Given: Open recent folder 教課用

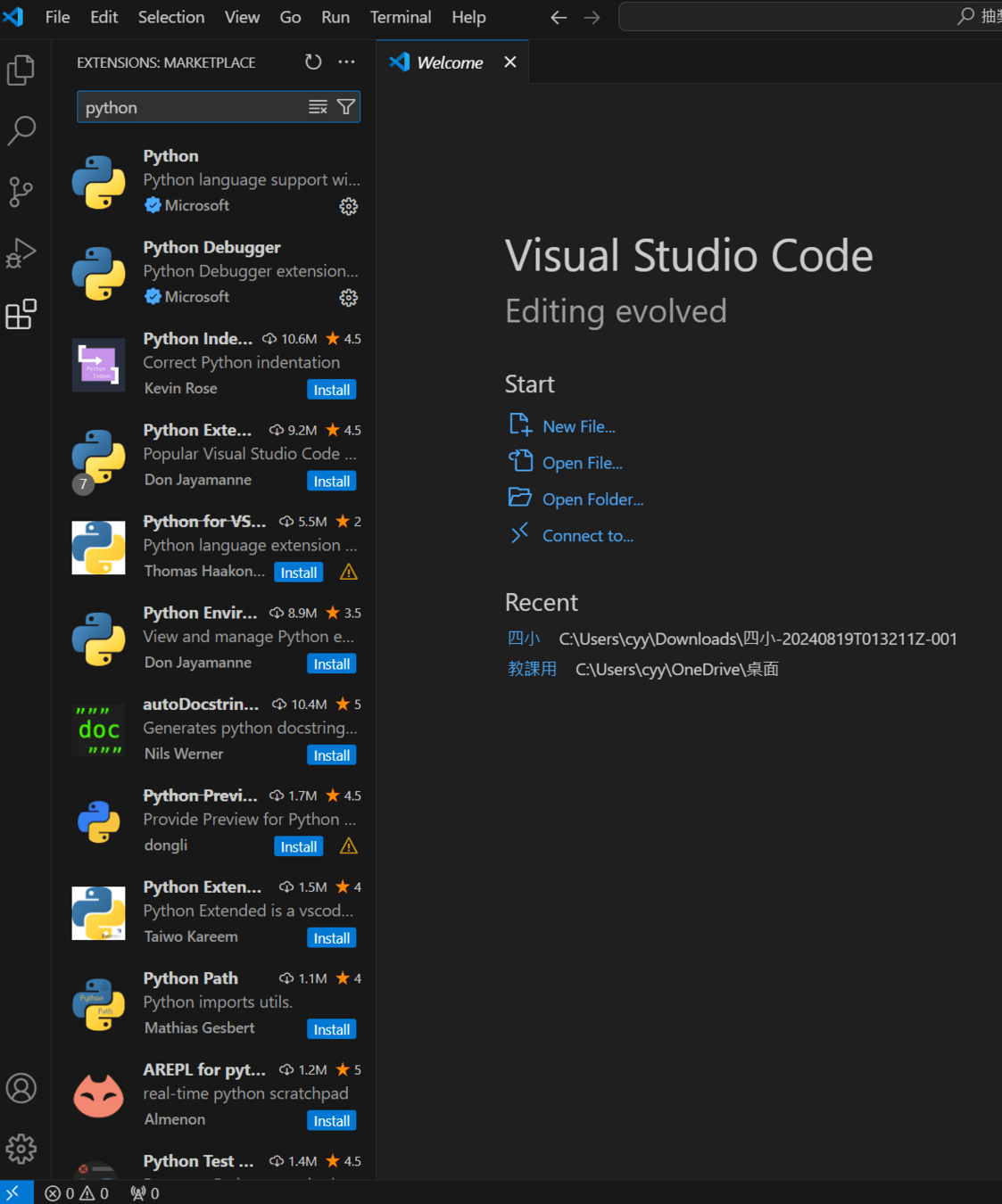Looking at the screenshot, I should (x=532, y=669).
